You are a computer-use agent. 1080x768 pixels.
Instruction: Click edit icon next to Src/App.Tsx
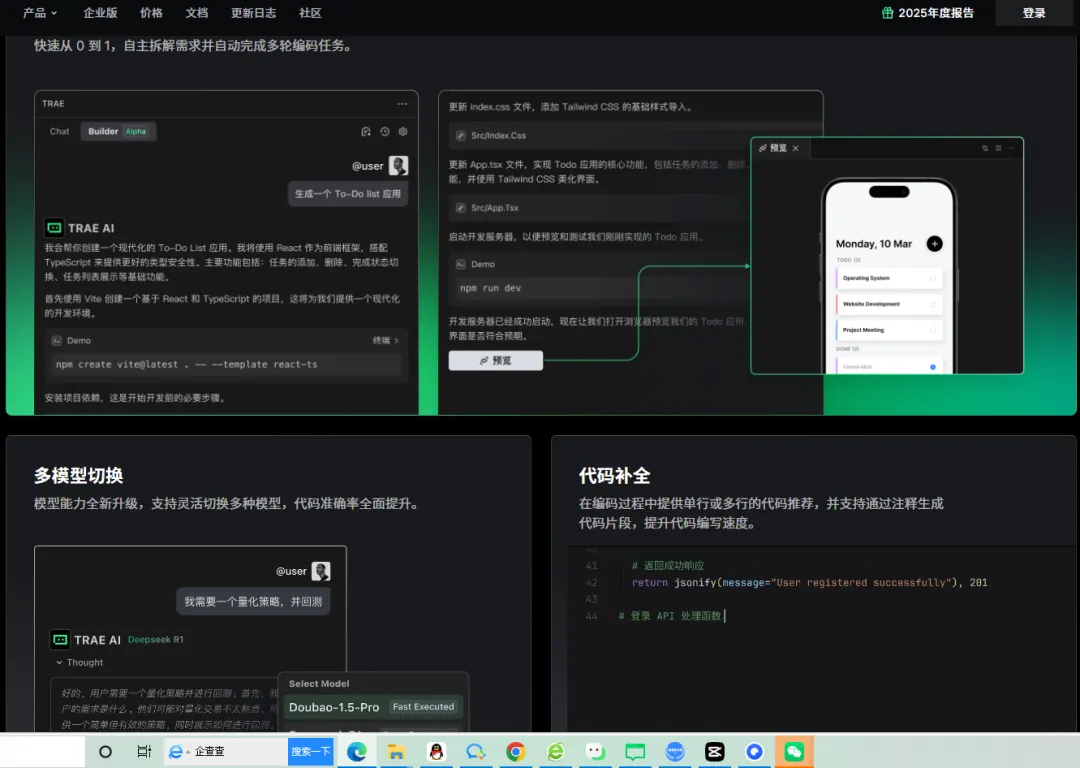[461, 208]
